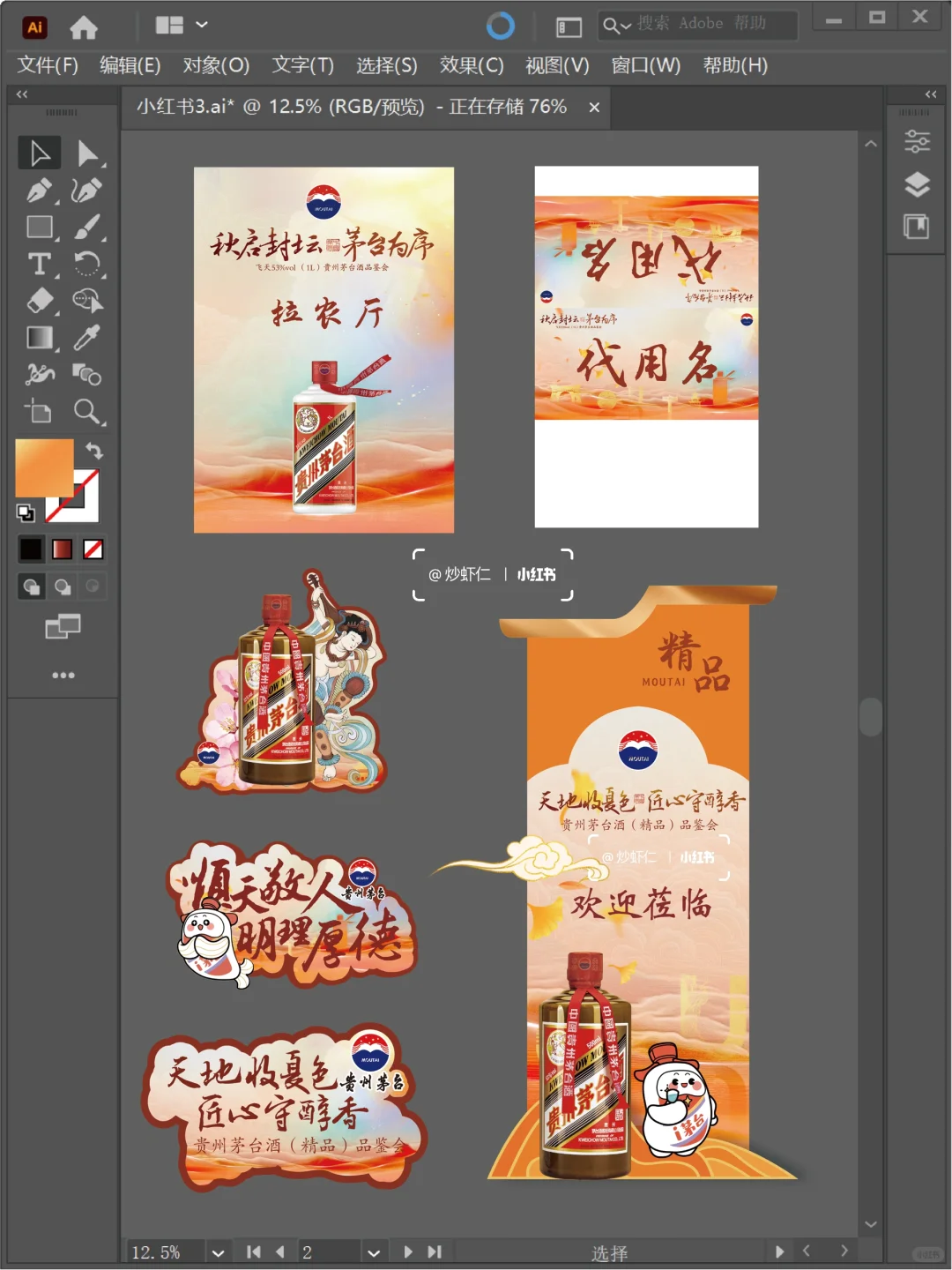
Task: Collapse the left toolbar panel
Action: tap(20, 93)
